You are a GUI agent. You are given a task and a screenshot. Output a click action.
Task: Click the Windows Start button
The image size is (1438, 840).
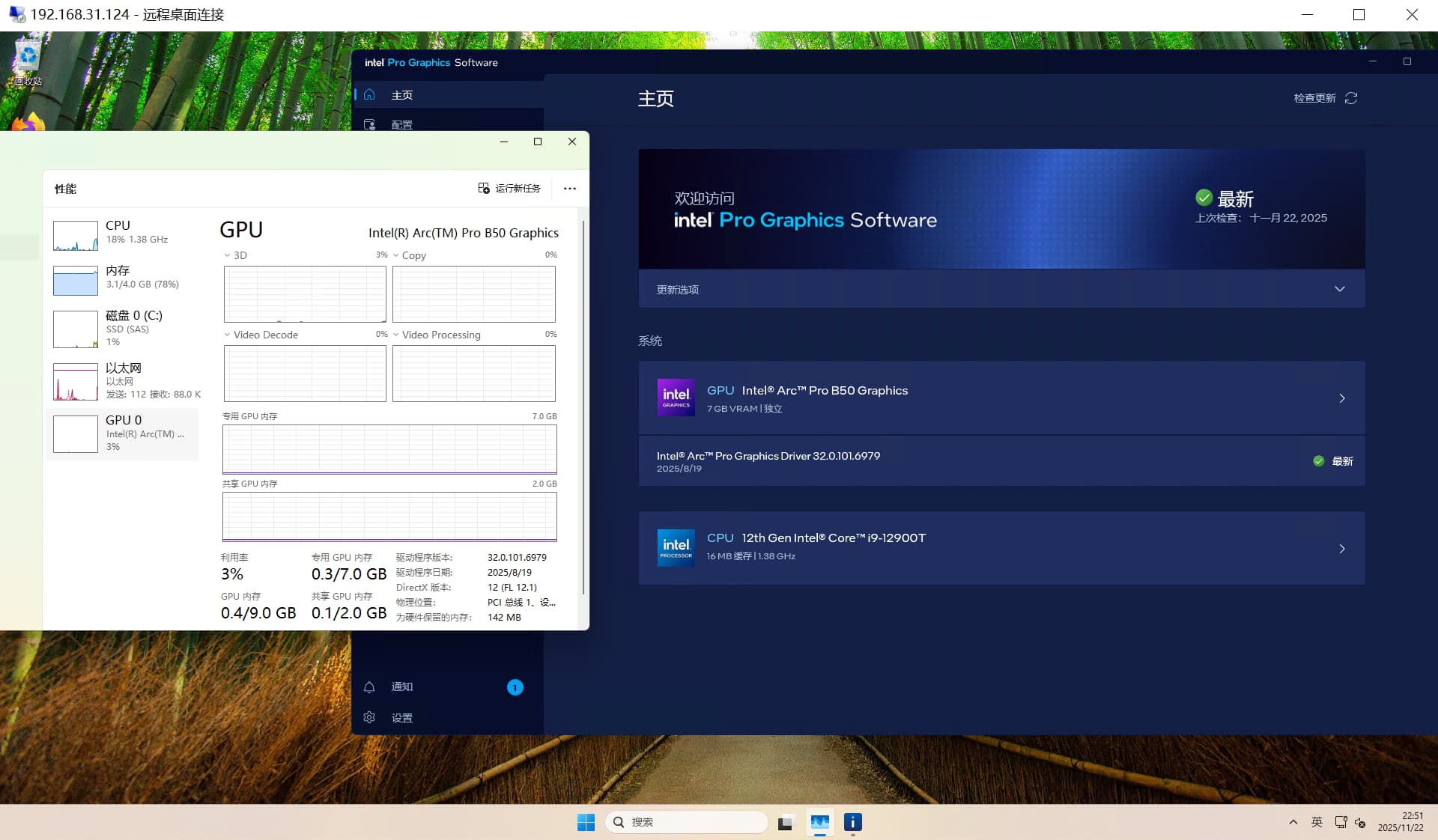tap(586, 822)
